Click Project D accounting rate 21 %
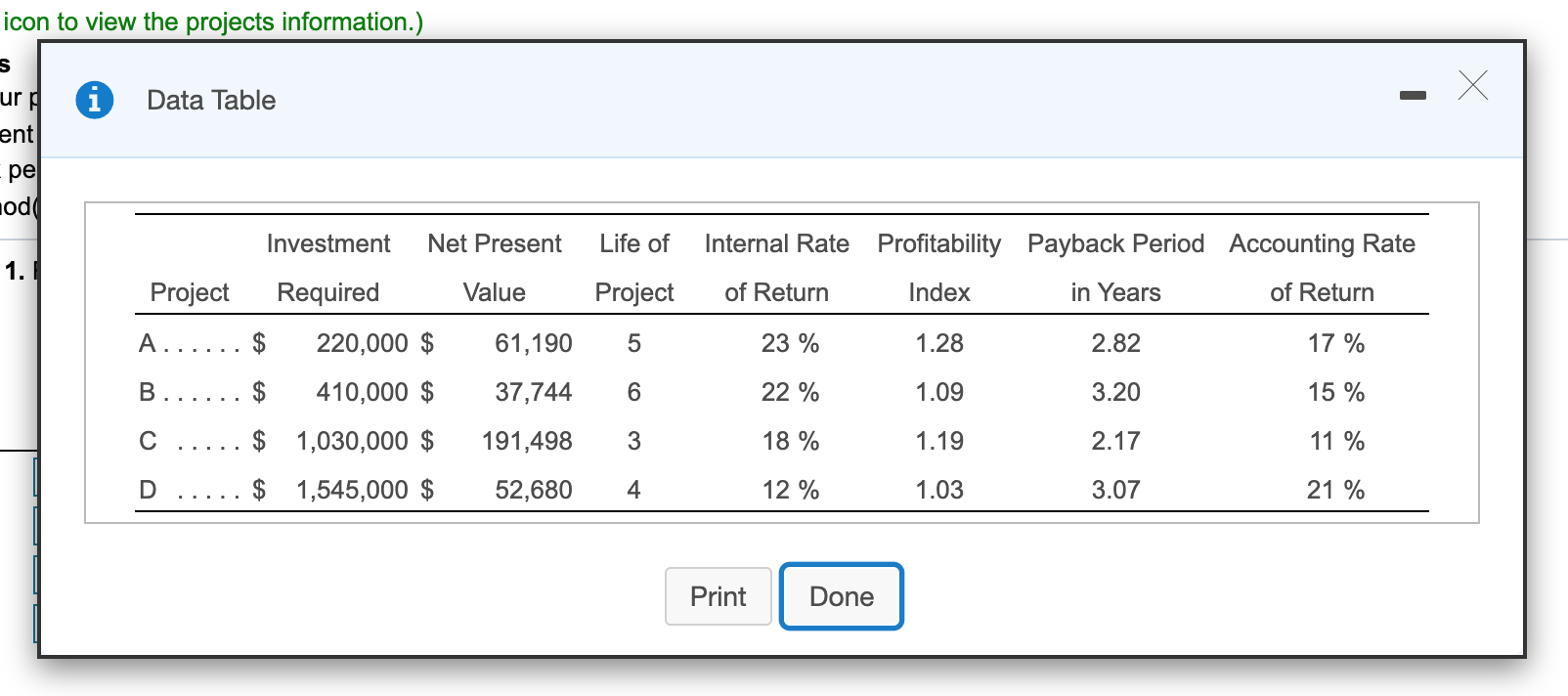Image resolution: width=1568 pixels, height=696 pixels. point(1336,490)
